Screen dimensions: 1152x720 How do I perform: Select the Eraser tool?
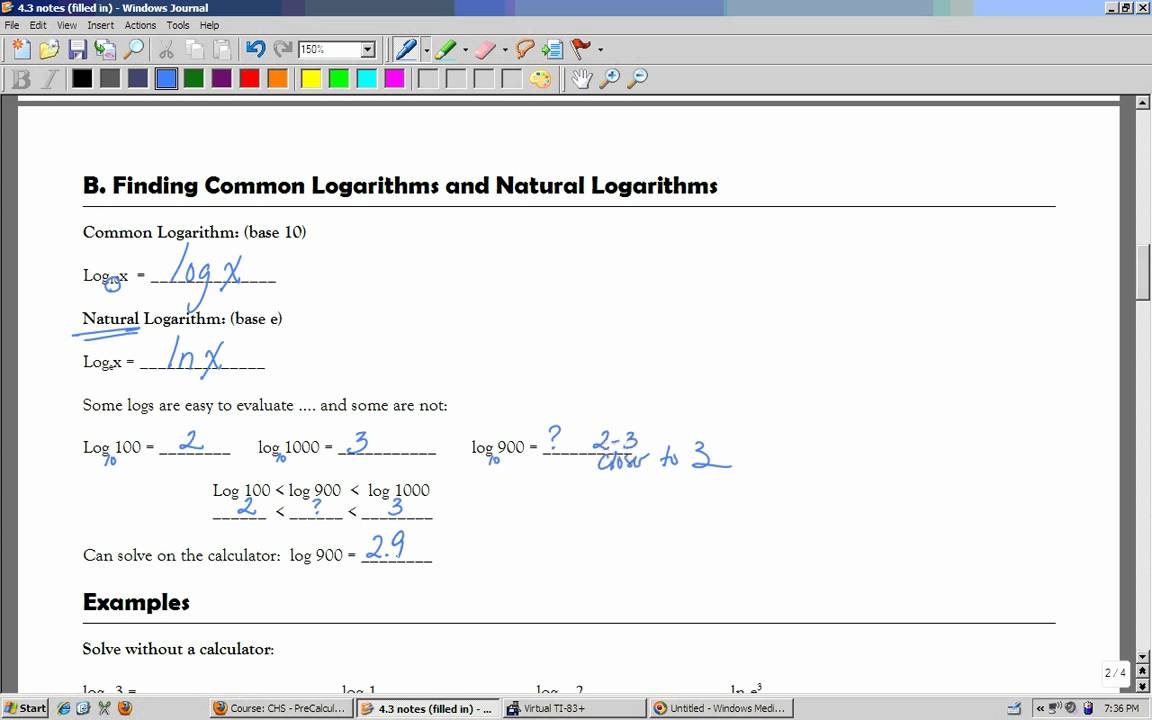tap(485, 49)
